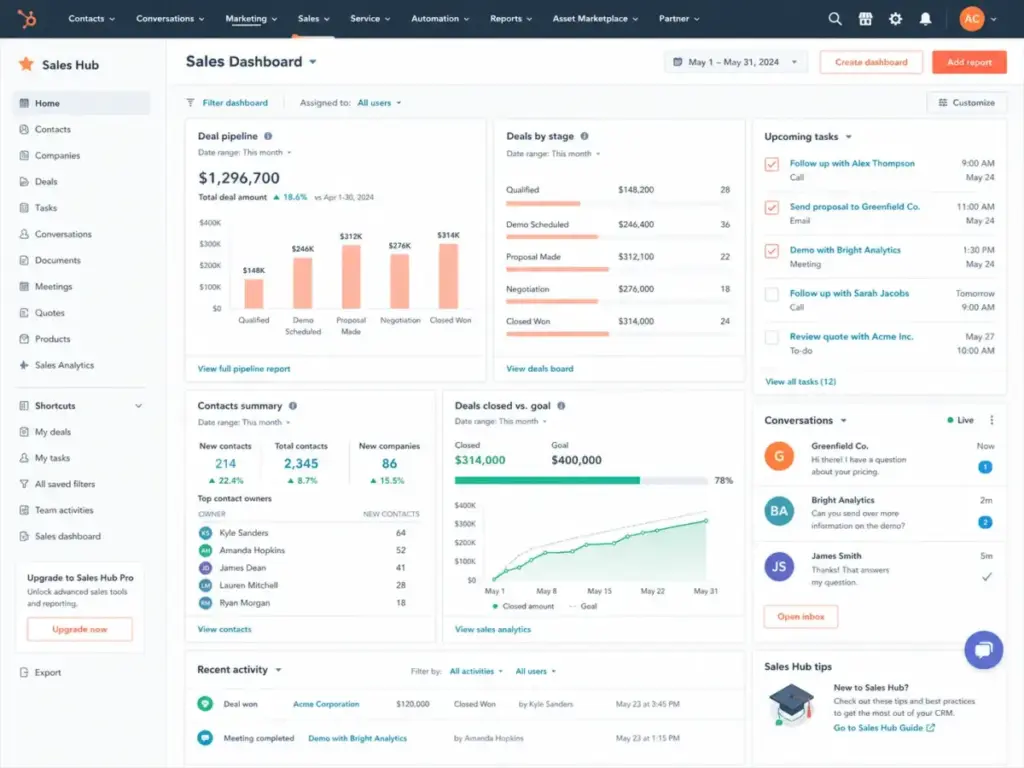Image resolution: width=1024 pixels, height=768 pixels.
Task: Click the Sales Hub star icon
Action: pos(26,64)
